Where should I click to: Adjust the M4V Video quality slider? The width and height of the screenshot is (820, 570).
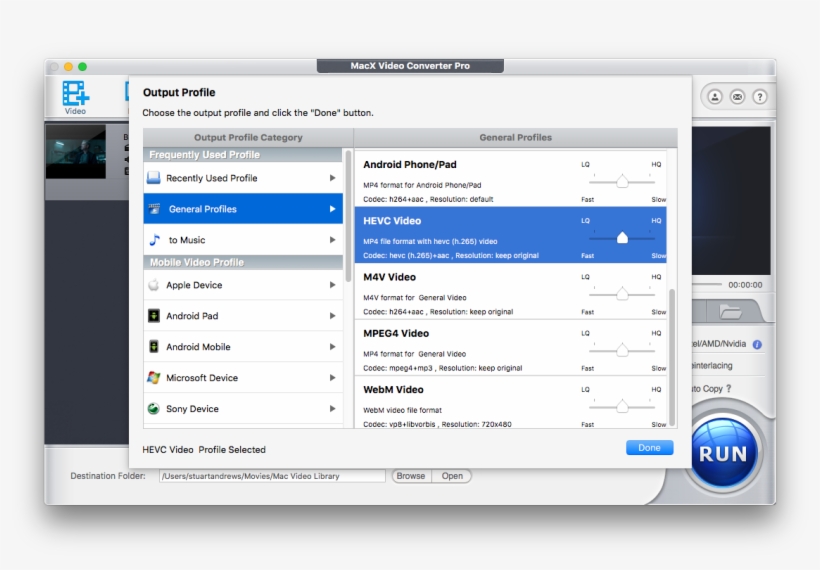[x=622, y=294]
